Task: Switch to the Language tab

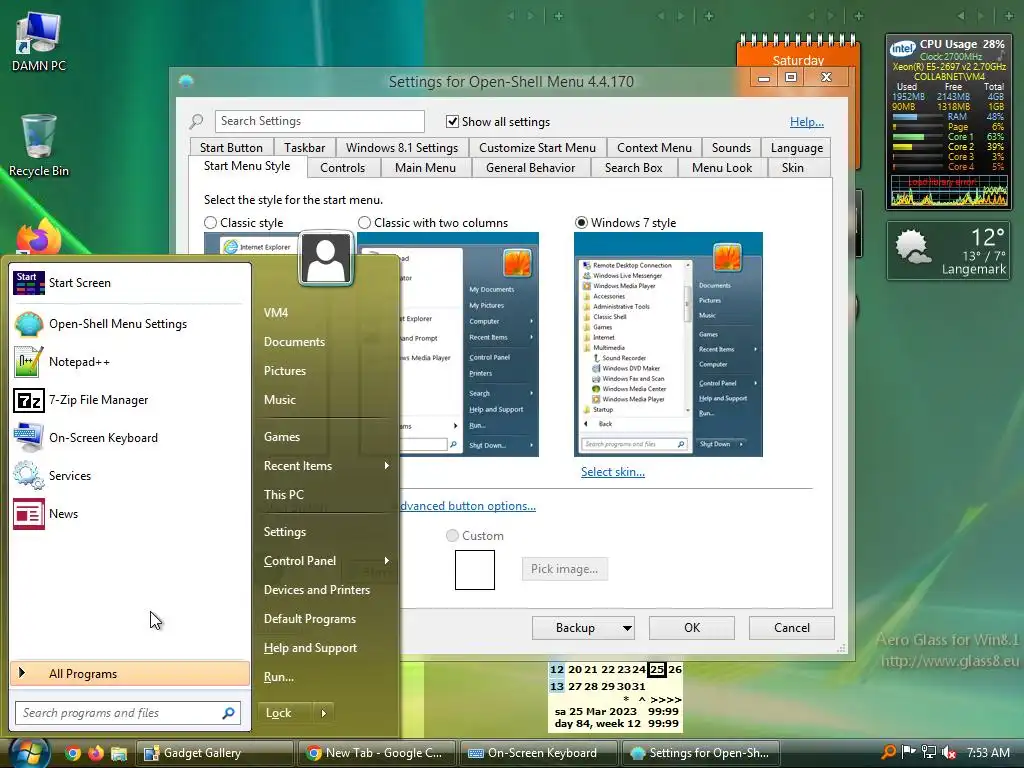Action: pyautogui.click(x=797, y=148)
